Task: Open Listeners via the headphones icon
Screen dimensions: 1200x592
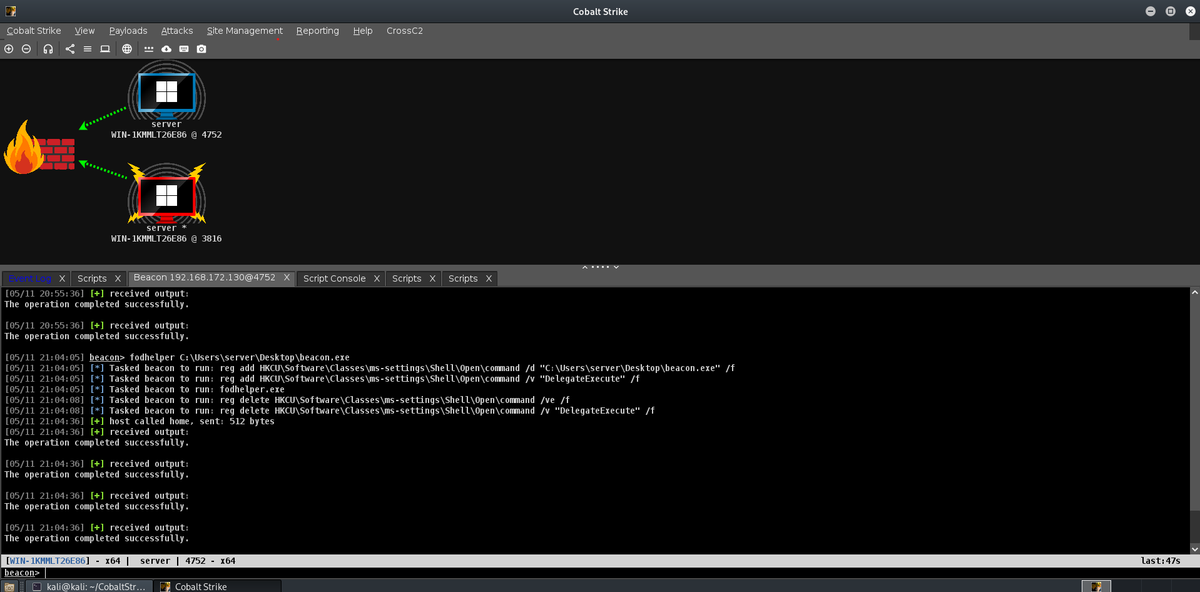Action: (48, 49)
